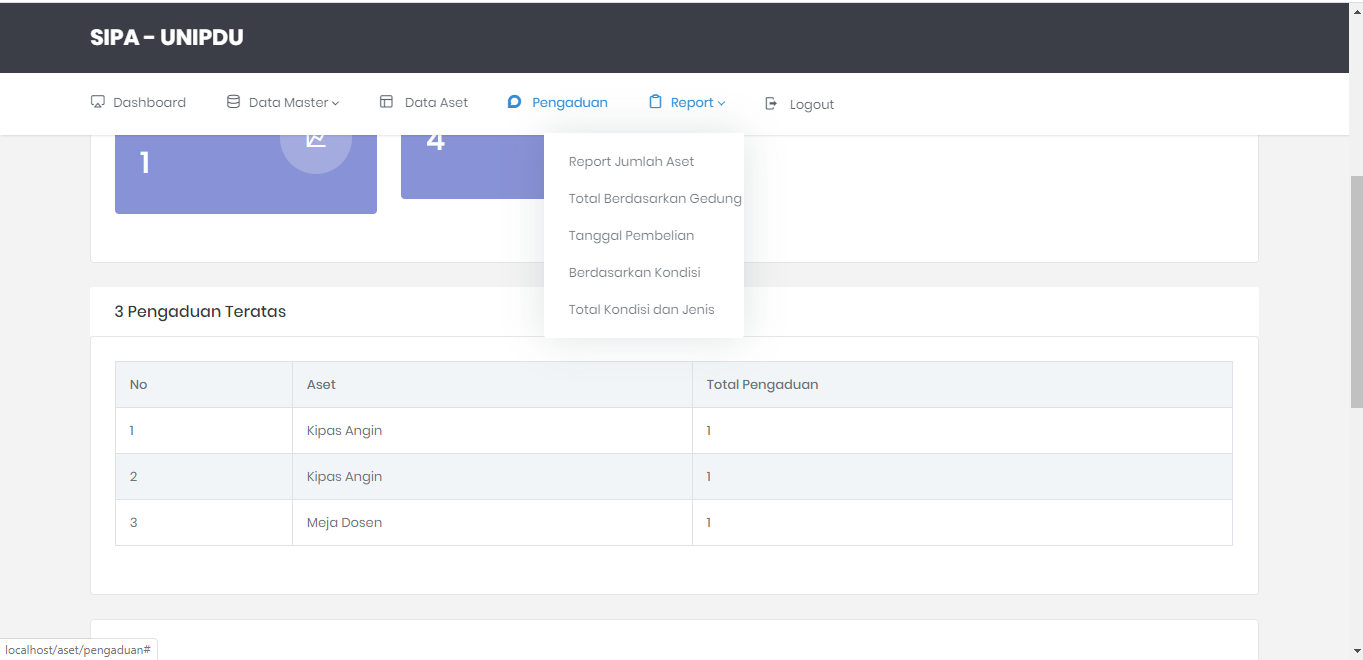Click the Data Master label
This screenshot has height=660, width=1363.
(x=288, y=102)
